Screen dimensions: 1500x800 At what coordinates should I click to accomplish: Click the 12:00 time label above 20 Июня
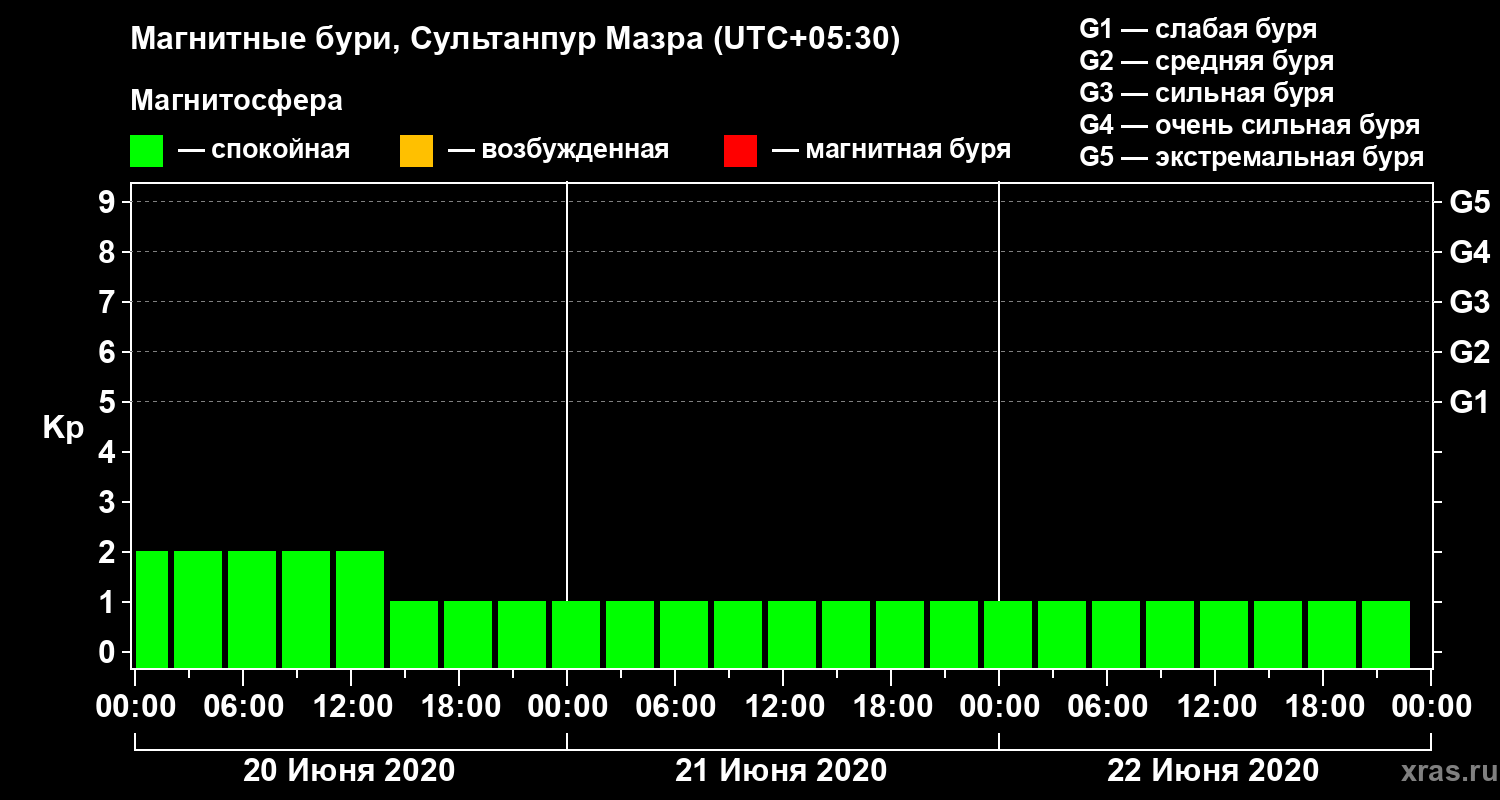tap(352, 707)
